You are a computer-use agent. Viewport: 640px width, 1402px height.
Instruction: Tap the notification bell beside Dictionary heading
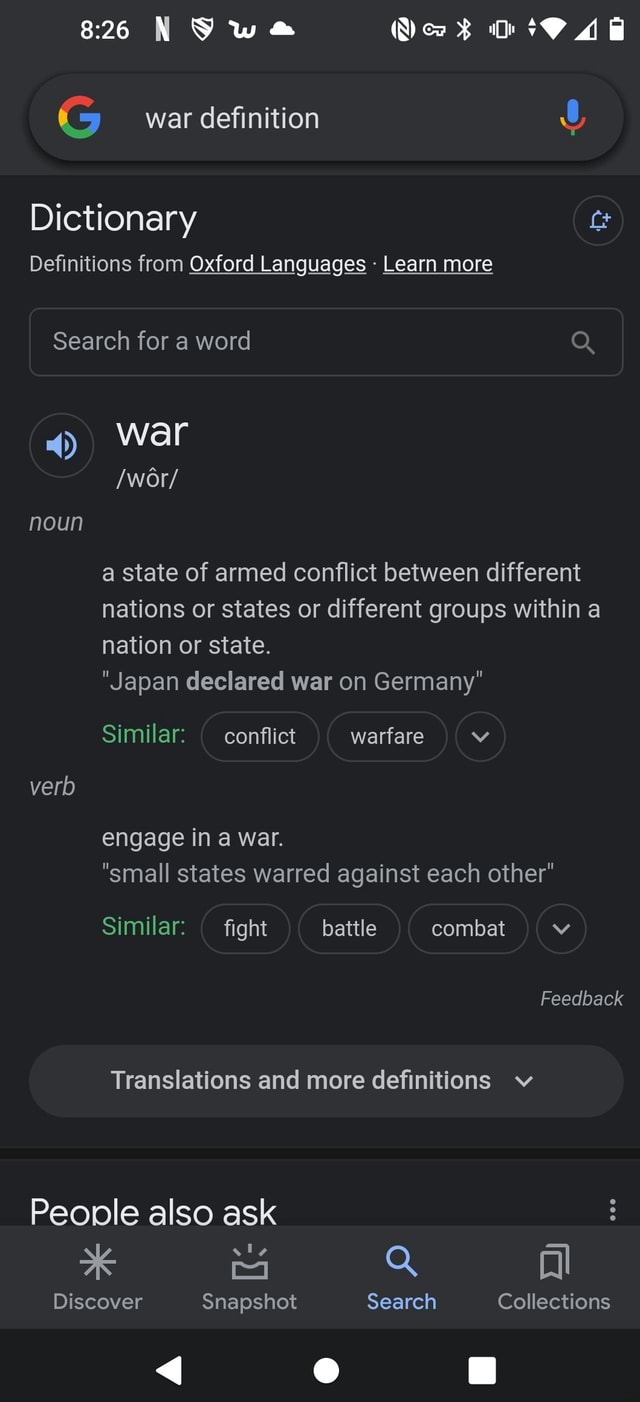point(598,222)
